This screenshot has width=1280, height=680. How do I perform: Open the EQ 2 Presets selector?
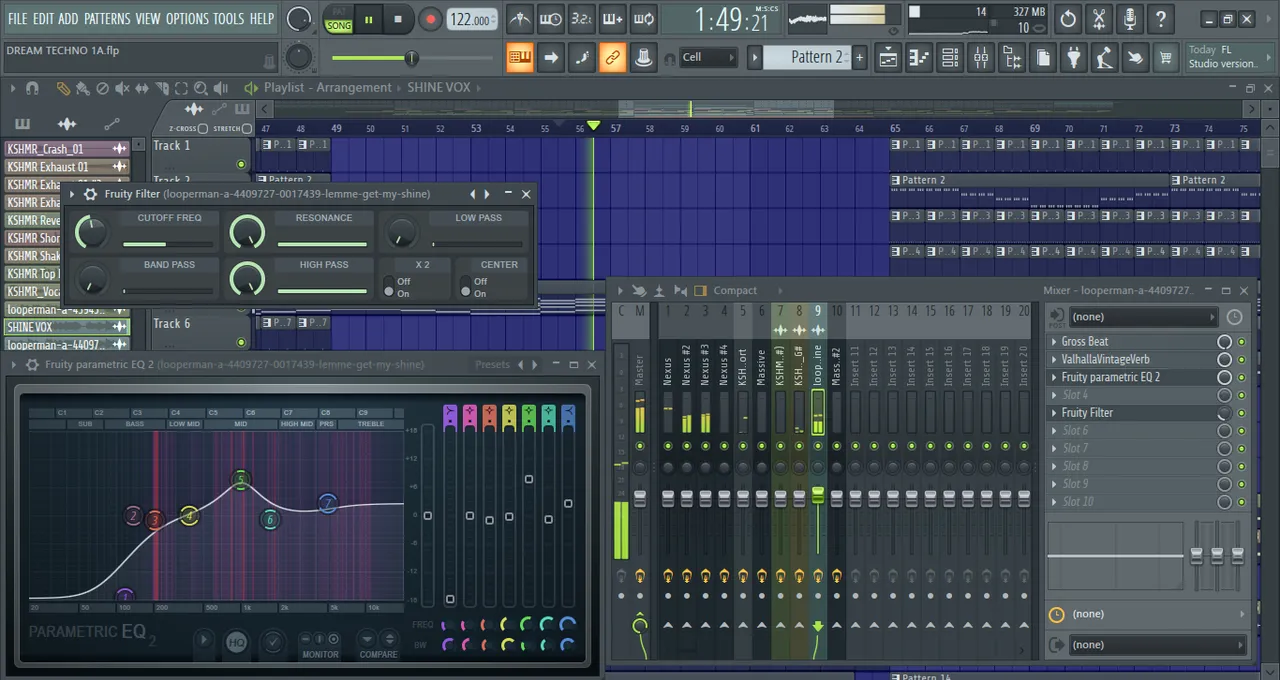click(492, 365)
